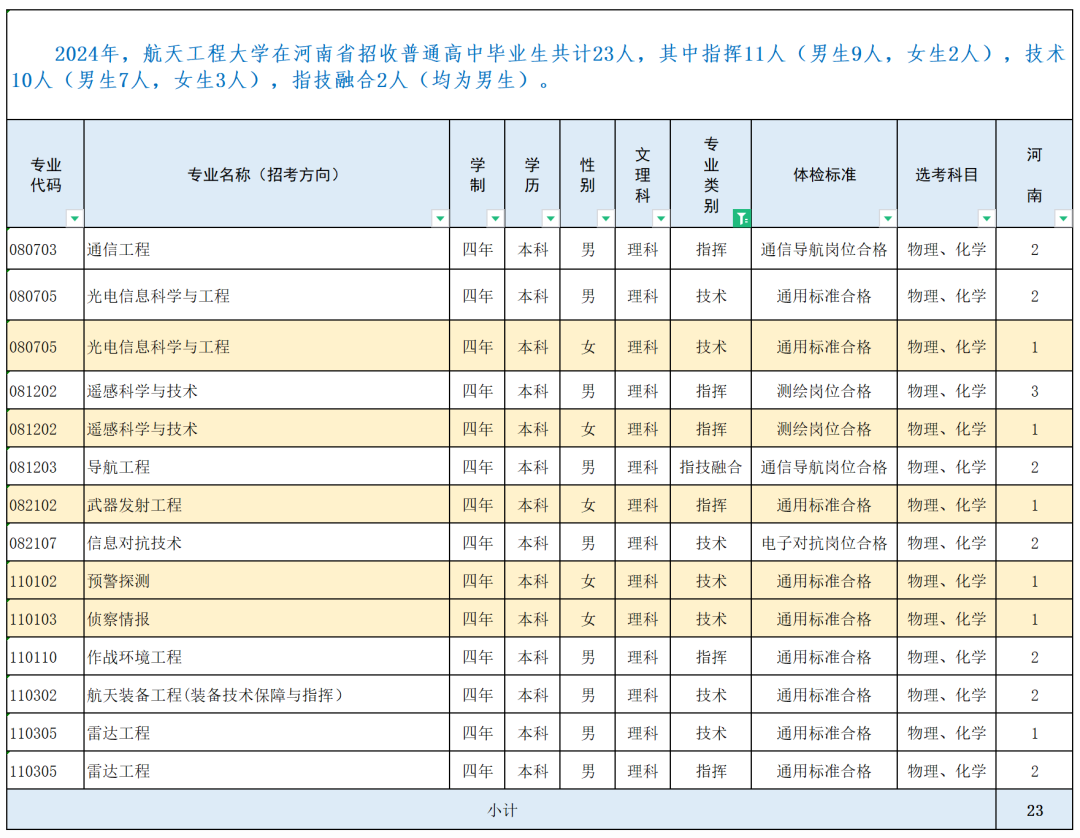
Task: Click the 航天装备工程 major cell
Action: [x=266, y=695]
